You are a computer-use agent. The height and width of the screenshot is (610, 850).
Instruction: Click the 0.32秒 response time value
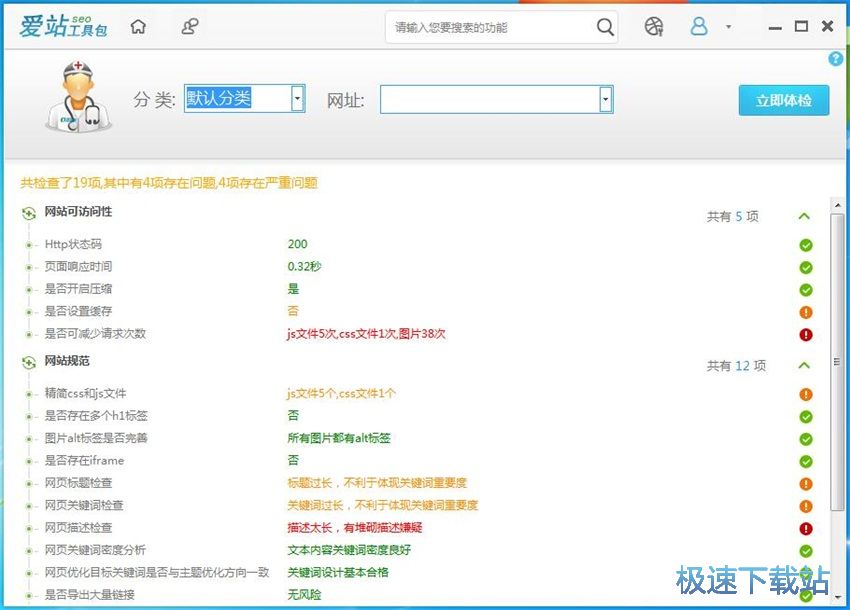pos(305,267)
